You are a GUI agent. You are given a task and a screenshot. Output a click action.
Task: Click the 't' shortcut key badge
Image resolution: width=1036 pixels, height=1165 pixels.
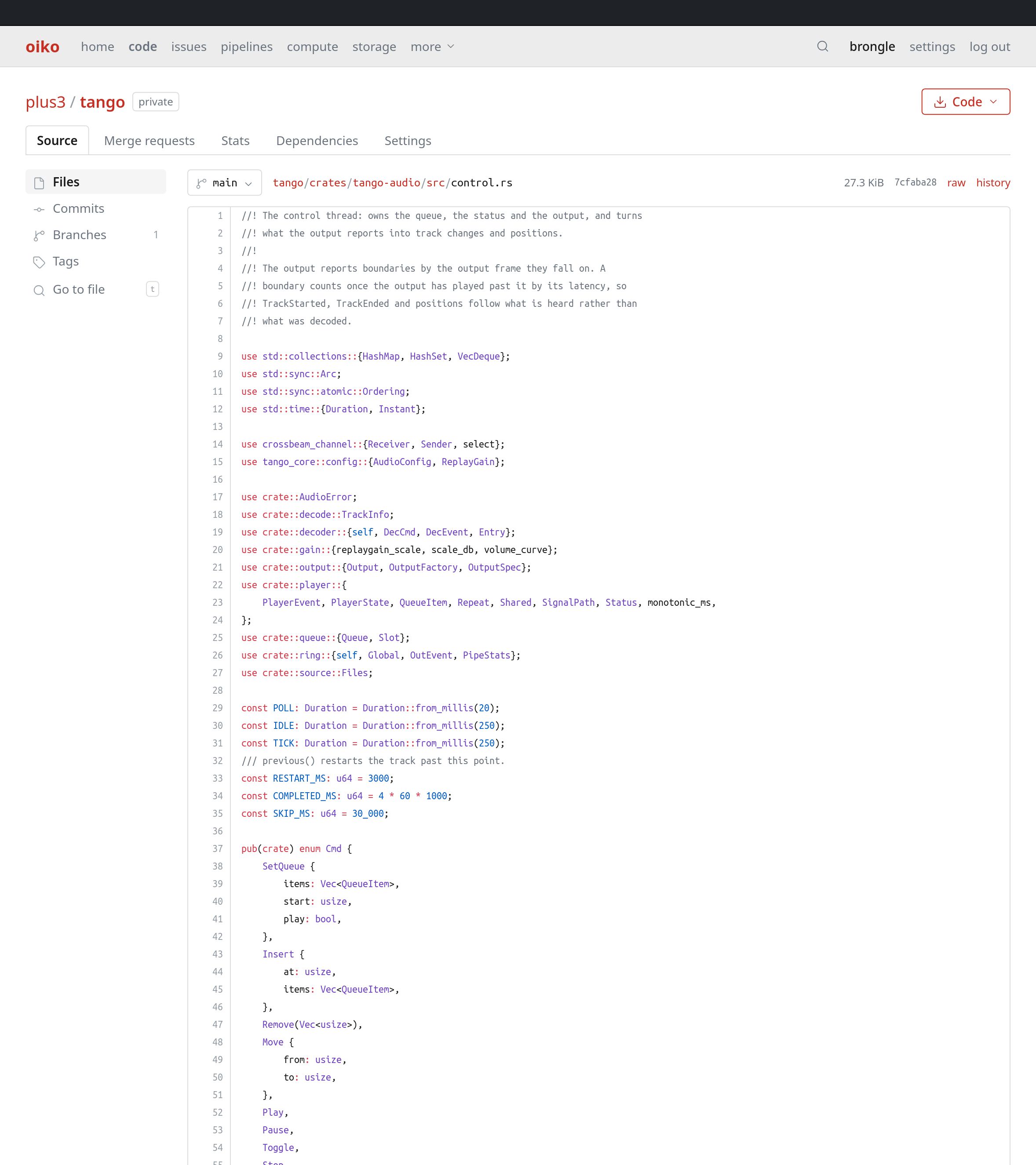pos(152,289)
